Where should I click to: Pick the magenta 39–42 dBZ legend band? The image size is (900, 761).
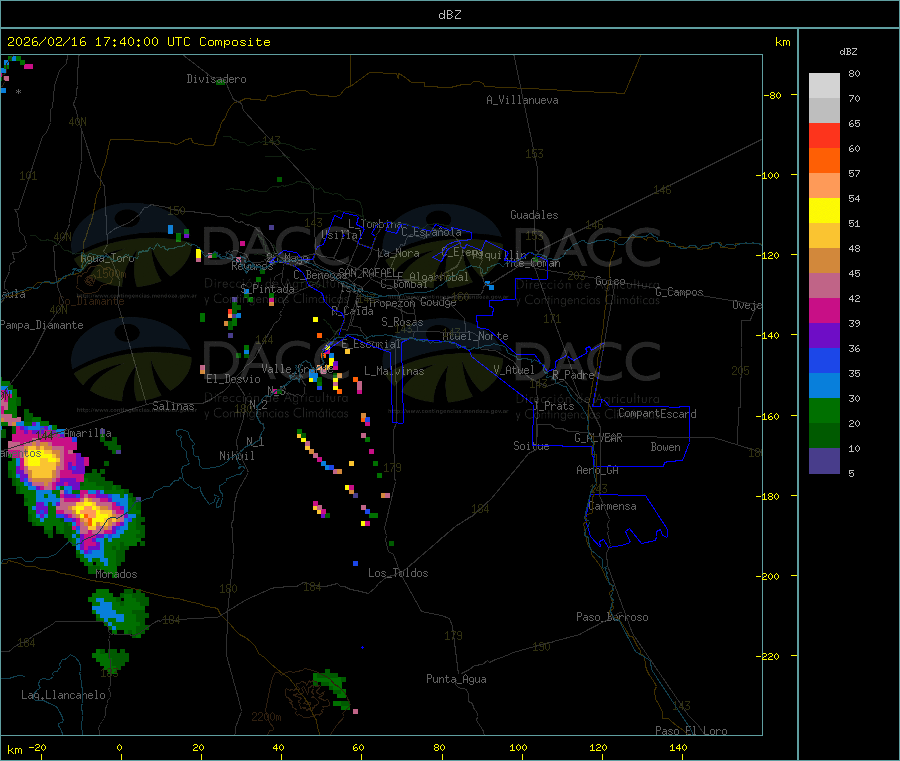coord(824,310)
